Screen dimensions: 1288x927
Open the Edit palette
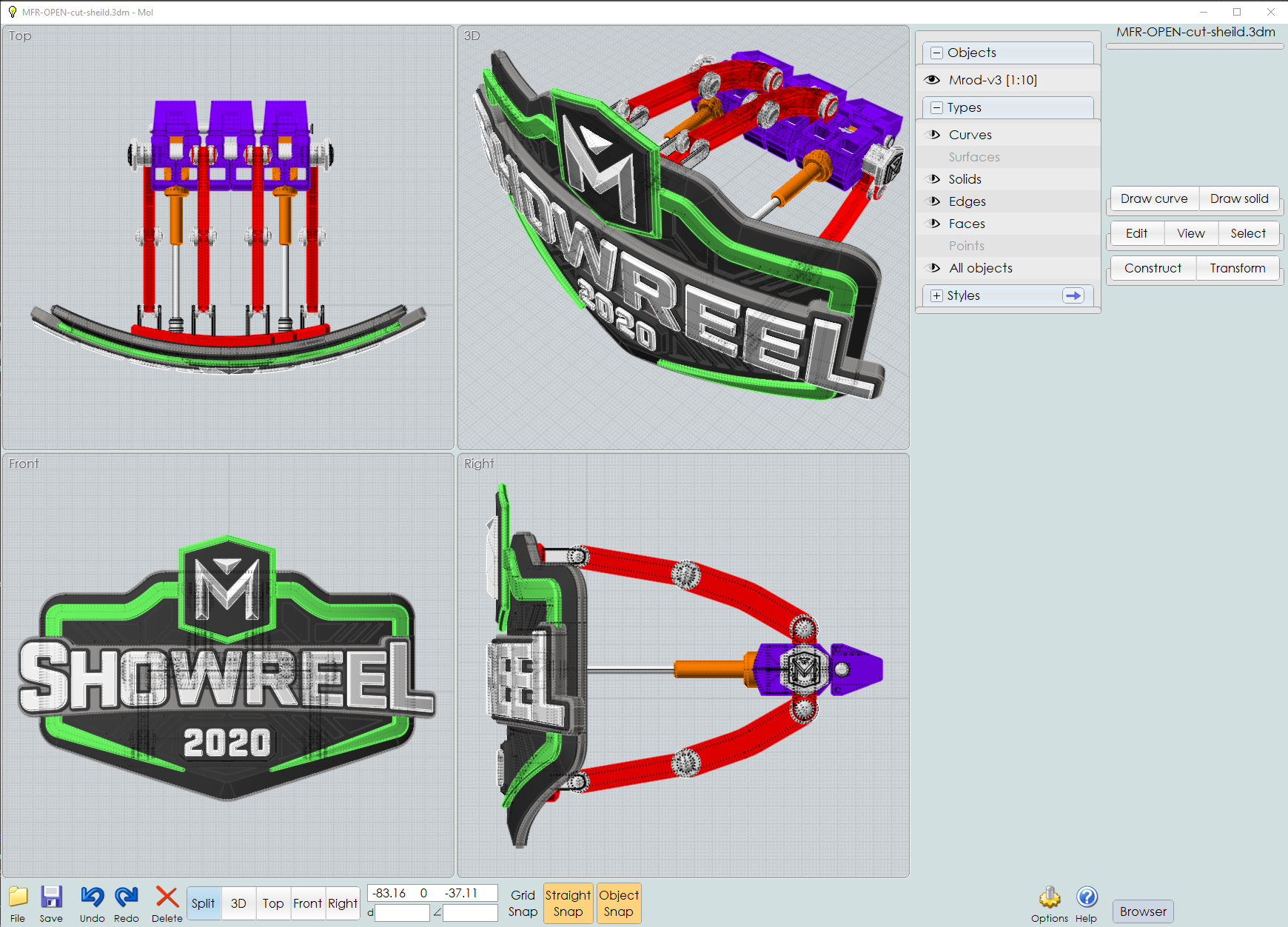(1137, 233)
